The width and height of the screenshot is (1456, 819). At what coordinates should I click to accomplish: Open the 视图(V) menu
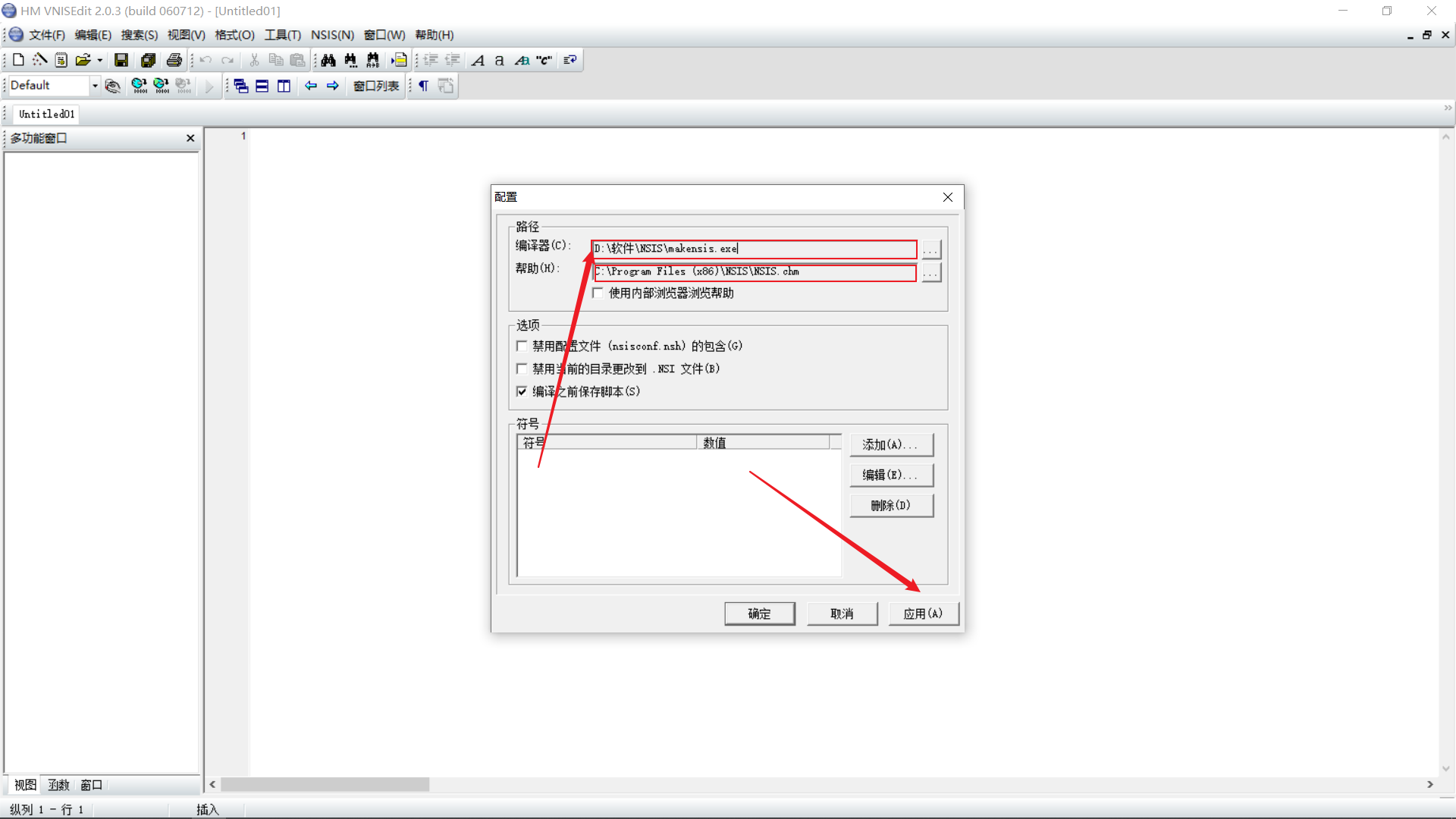point(187,35)
